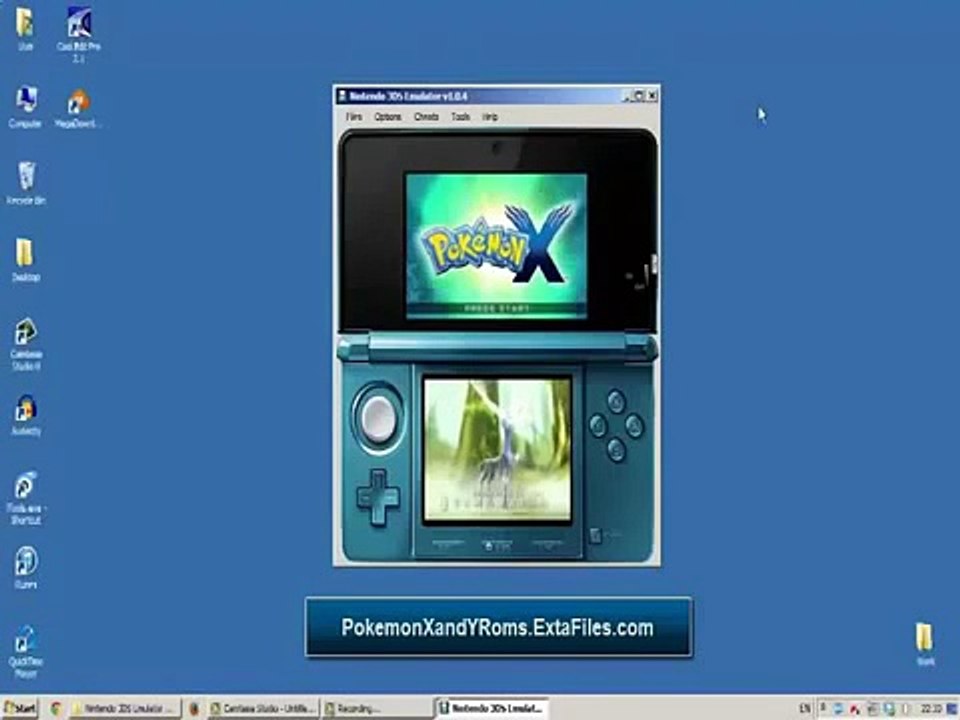Open the File menu in the emulator
The height and width of the screenshot is (720, 960).
[354, 116]
